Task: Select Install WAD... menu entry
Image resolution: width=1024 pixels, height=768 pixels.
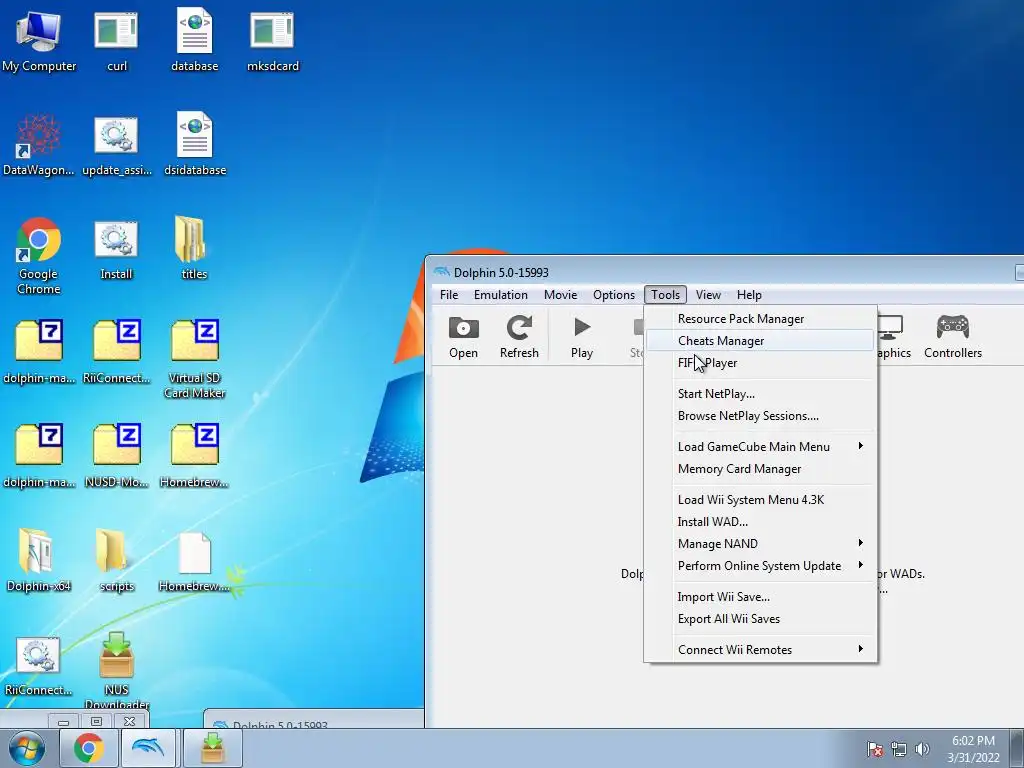Action: pos(760,522)
